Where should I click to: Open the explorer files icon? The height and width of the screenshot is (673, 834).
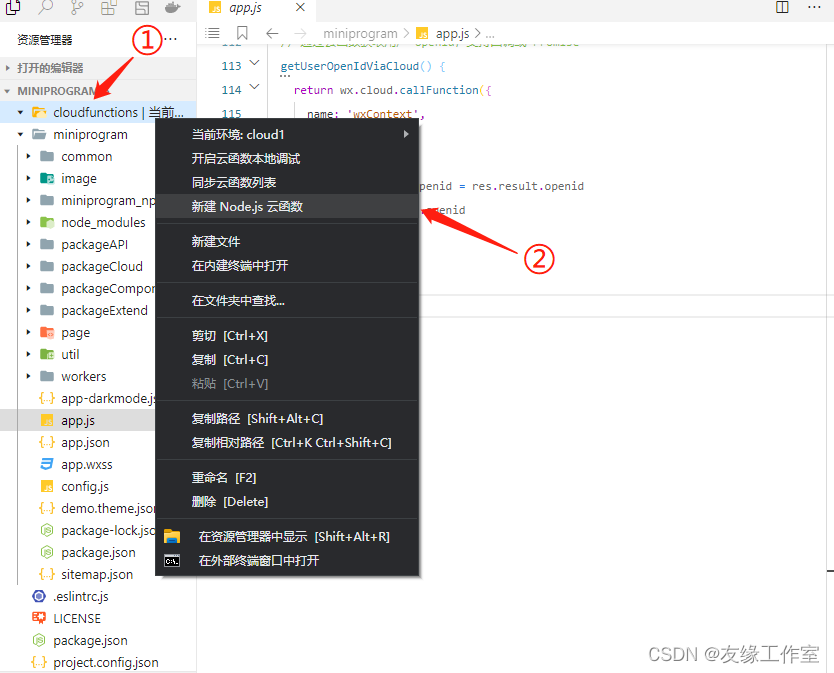[13, 7]
